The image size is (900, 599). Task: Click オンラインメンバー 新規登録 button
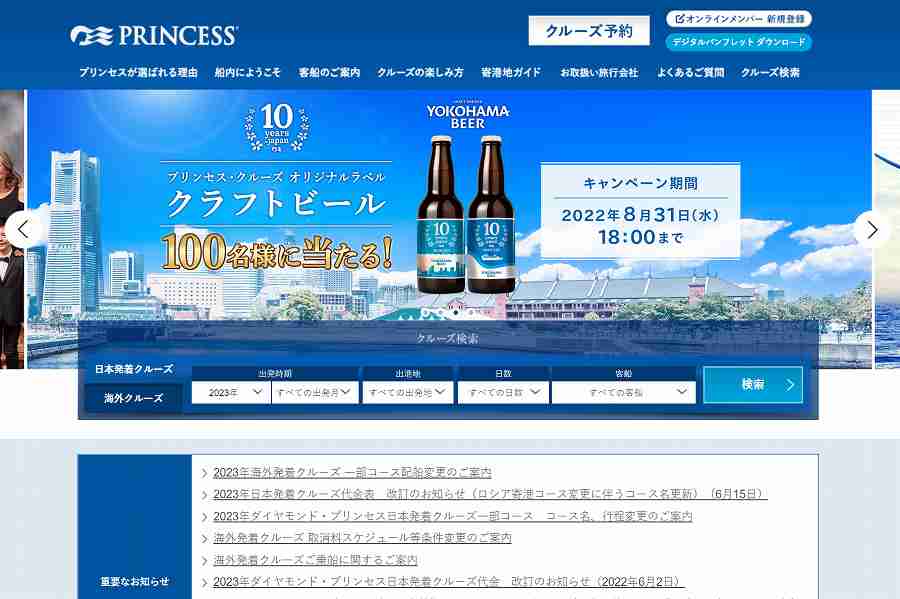click(x=739, y=19)
